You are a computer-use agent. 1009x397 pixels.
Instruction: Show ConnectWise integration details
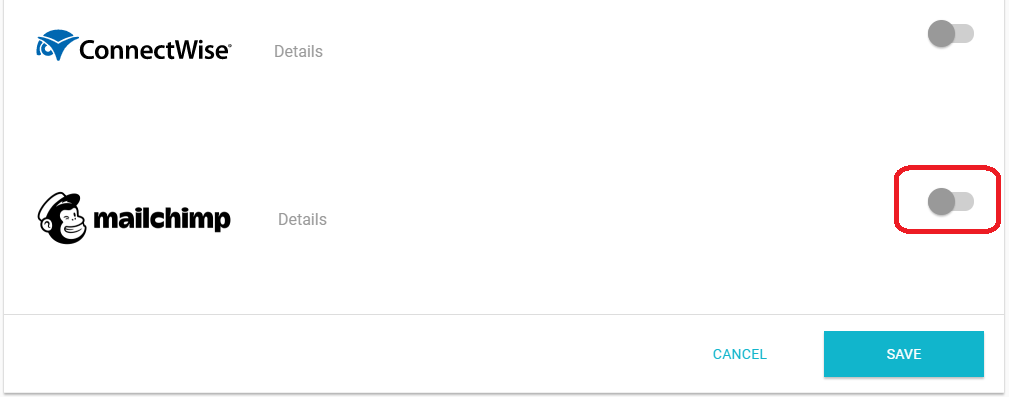coord(299,51)
